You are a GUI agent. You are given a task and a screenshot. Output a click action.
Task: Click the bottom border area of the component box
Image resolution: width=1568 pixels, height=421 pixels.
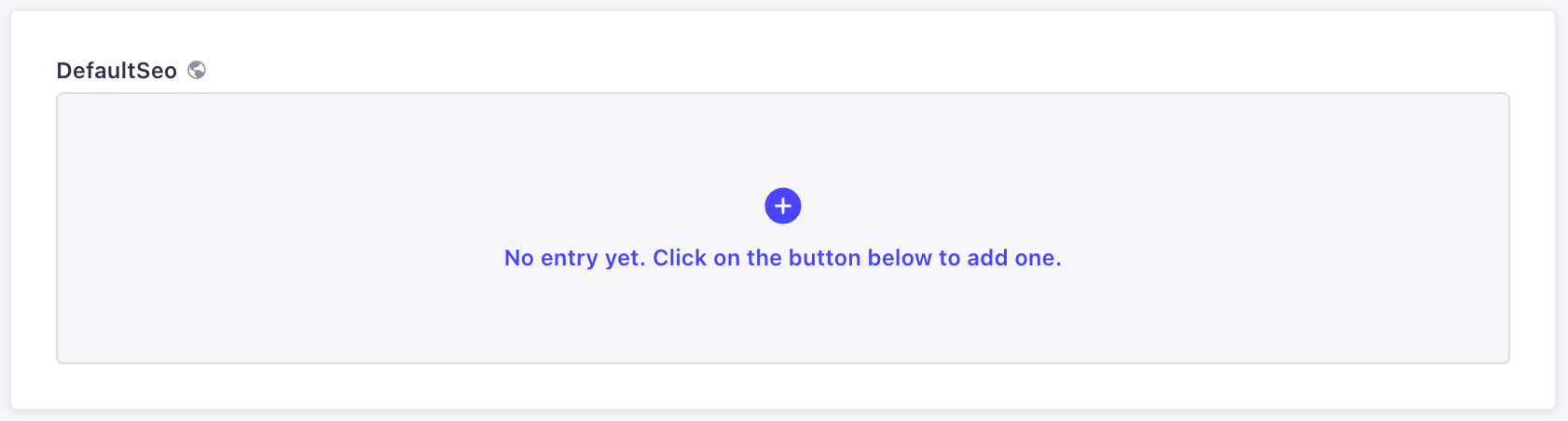tap(783, 362)
